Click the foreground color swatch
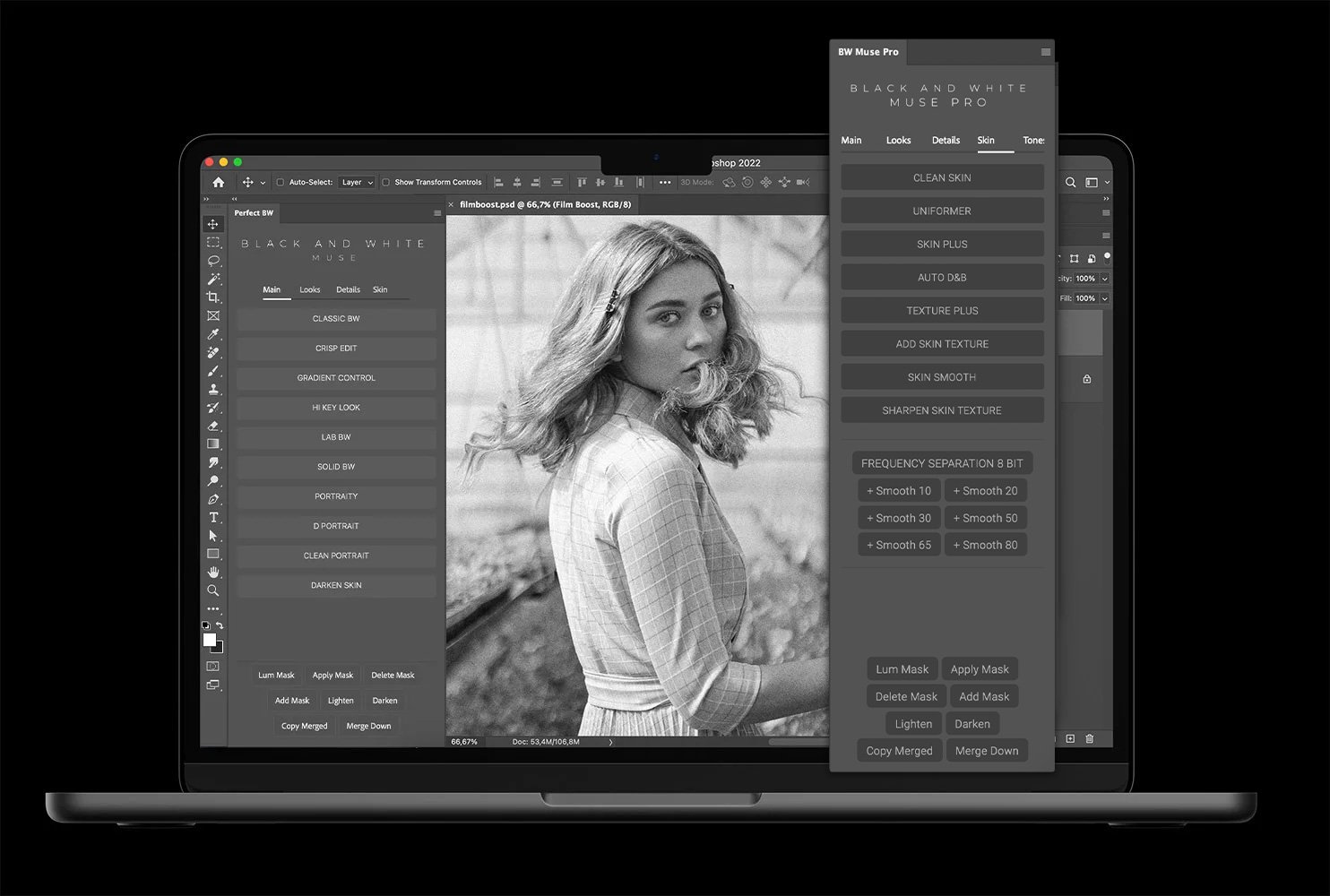This screenshot has height=896, width=1330. 212,640
